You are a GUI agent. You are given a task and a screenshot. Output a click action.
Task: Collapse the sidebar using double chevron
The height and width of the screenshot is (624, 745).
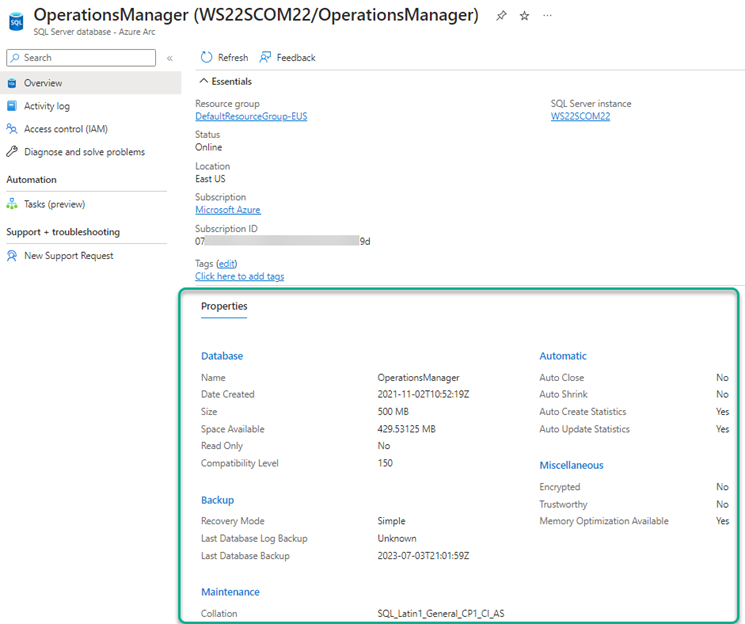coord(169,59)
